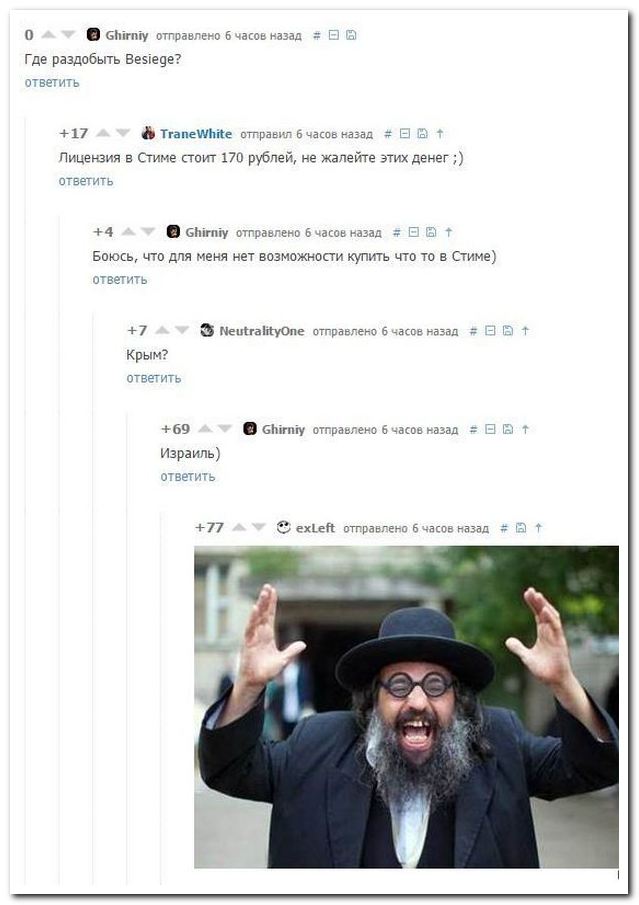Reply to the question about Besiege
Viewport: 639px width, 905px height.
(x=52, y=83)
